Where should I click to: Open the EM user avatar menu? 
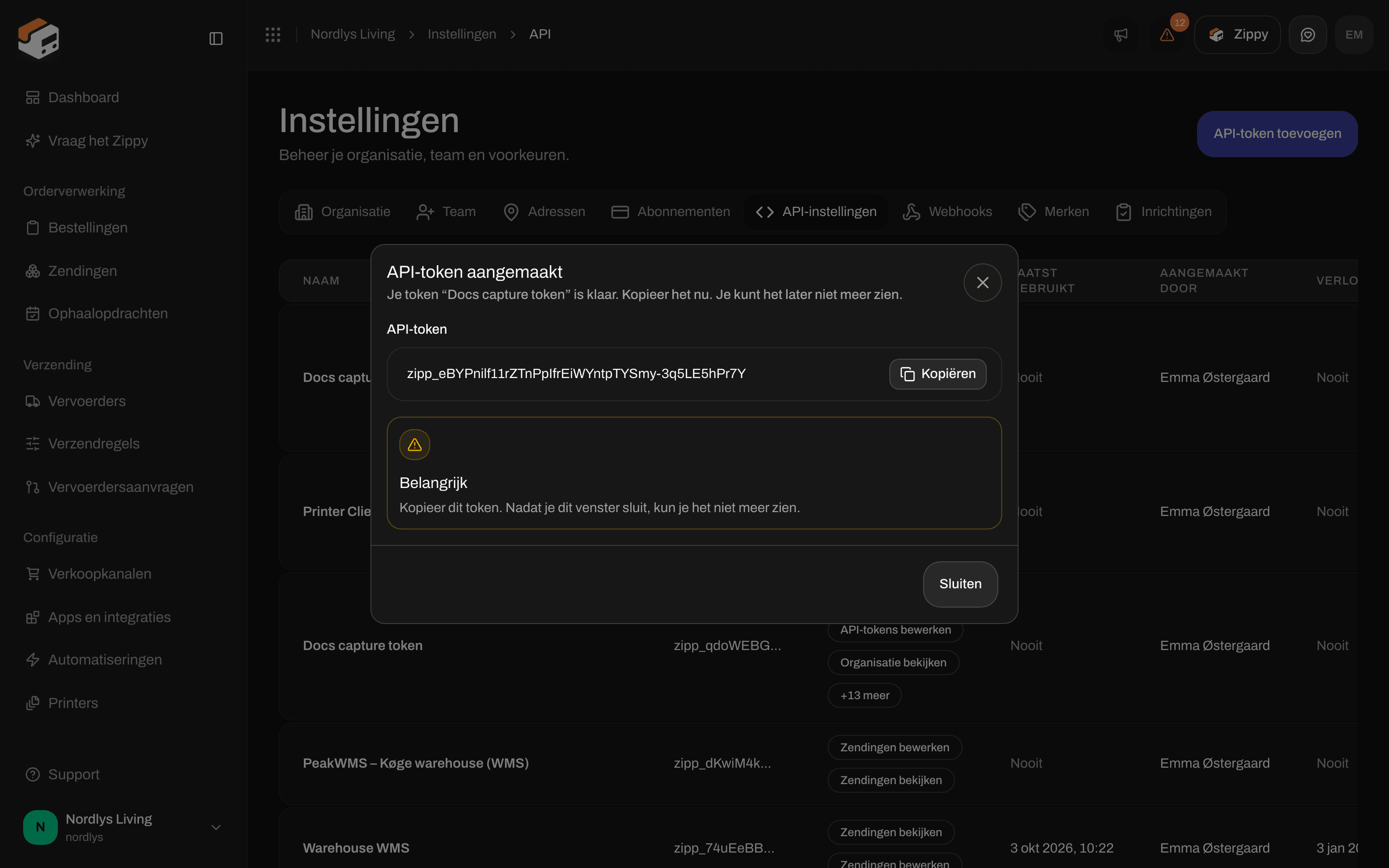click(1353, 34)
